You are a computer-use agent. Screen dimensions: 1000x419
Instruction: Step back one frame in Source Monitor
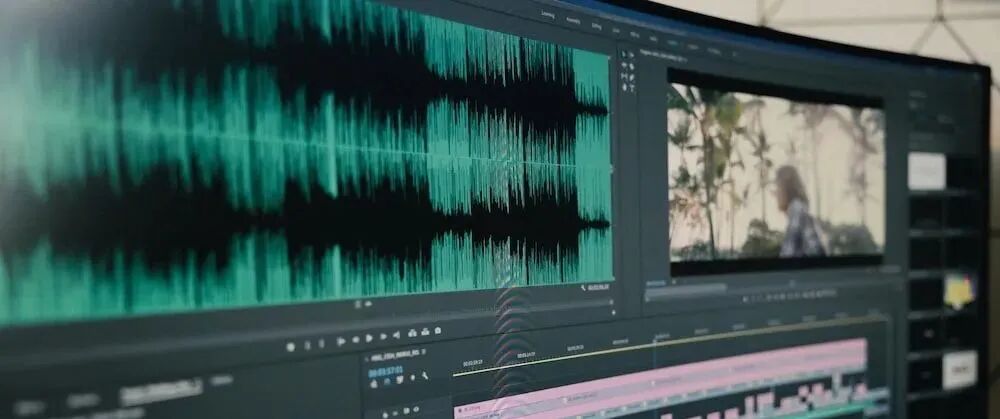click(356, 339)
